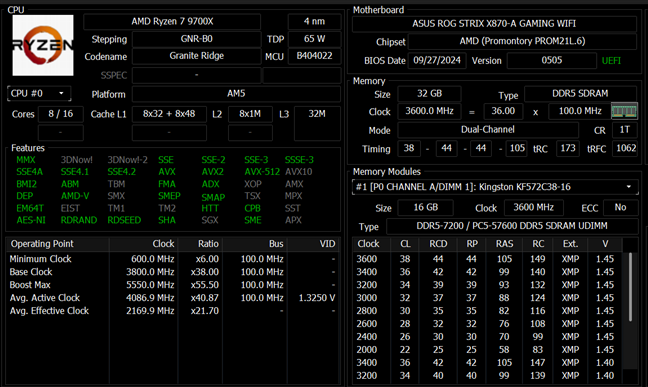Expand the memory module selection dropdown
The image size is (648, 387).
coord(495,187)
